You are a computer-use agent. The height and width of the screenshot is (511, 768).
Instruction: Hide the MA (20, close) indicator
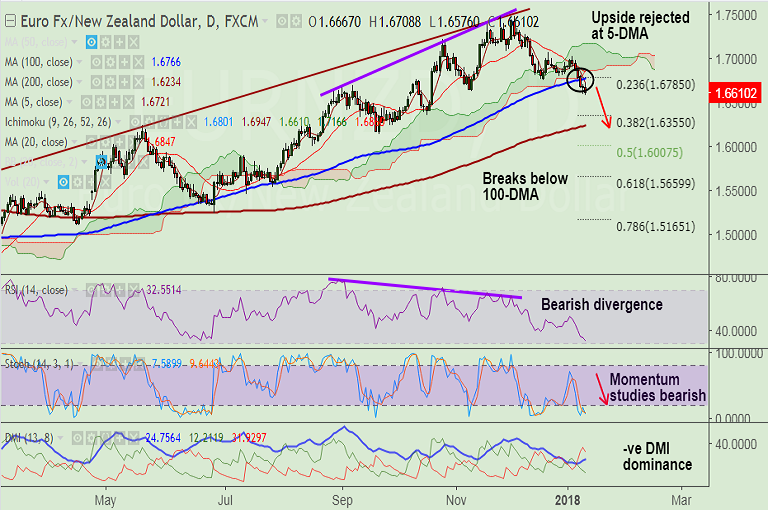[x=92, y=142]
